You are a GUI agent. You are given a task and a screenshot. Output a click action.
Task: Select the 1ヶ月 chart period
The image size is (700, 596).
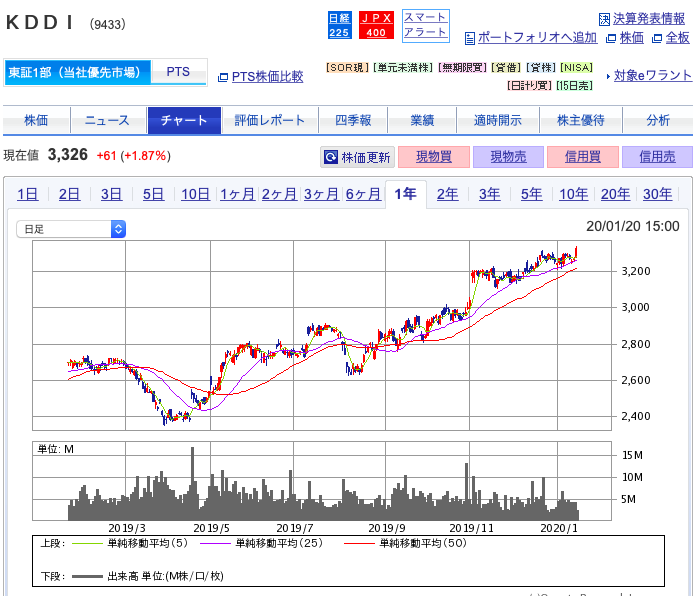click(238, 195)
